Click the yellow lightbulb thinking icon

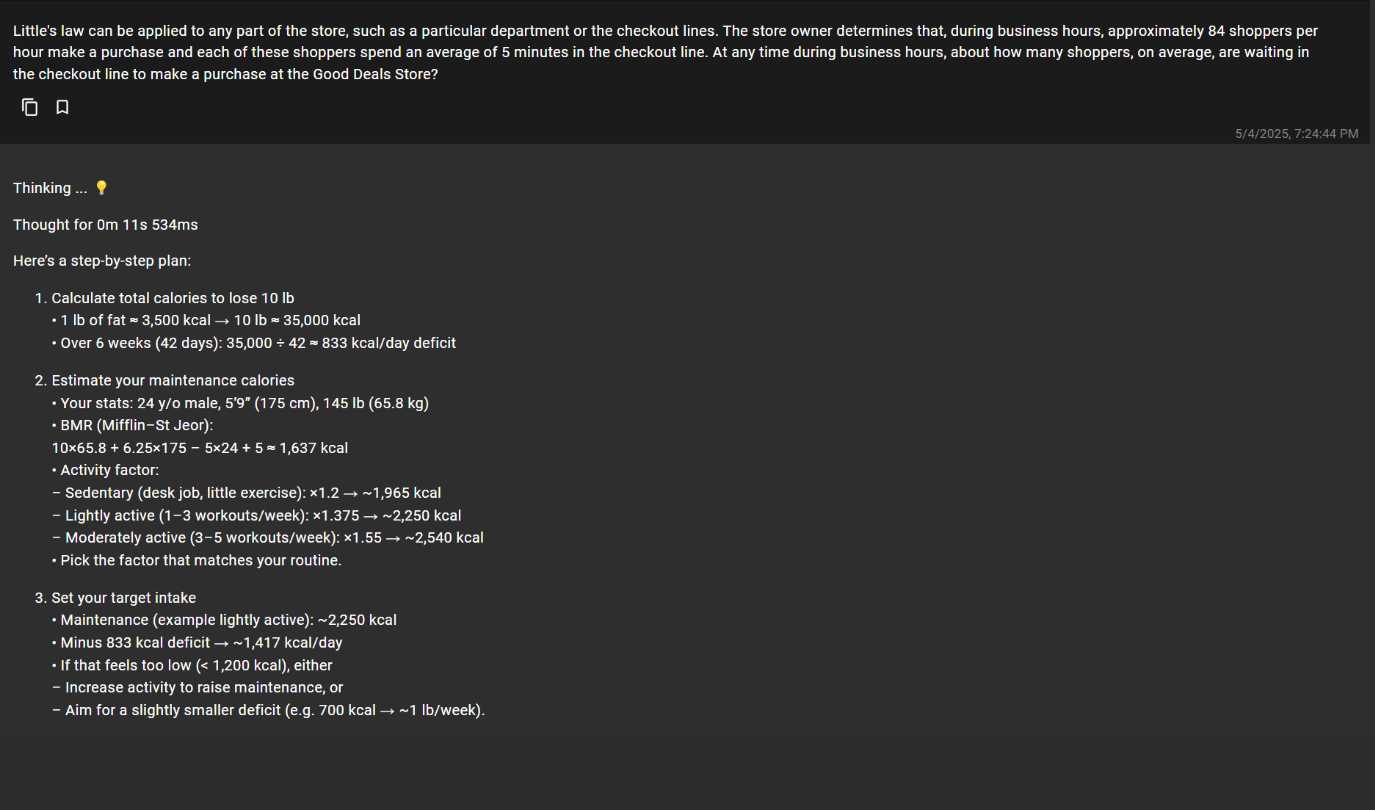101,188
